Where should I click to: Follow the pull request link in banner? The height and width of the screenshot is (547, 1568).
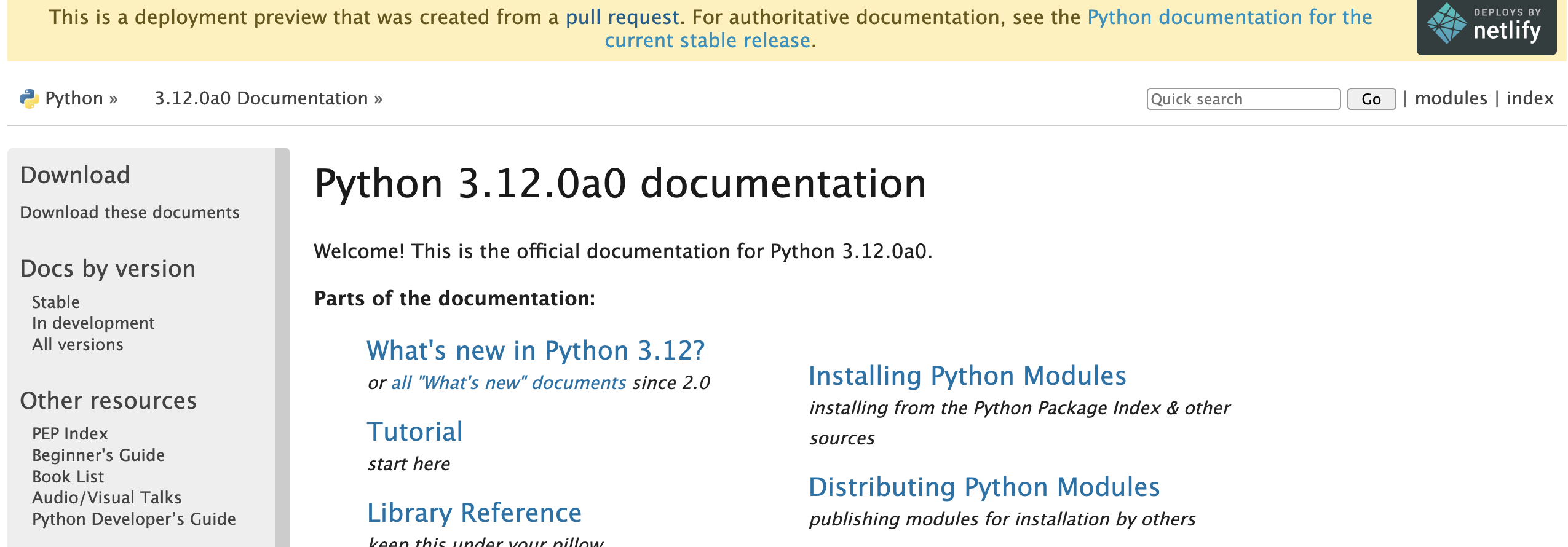[622, 17]
